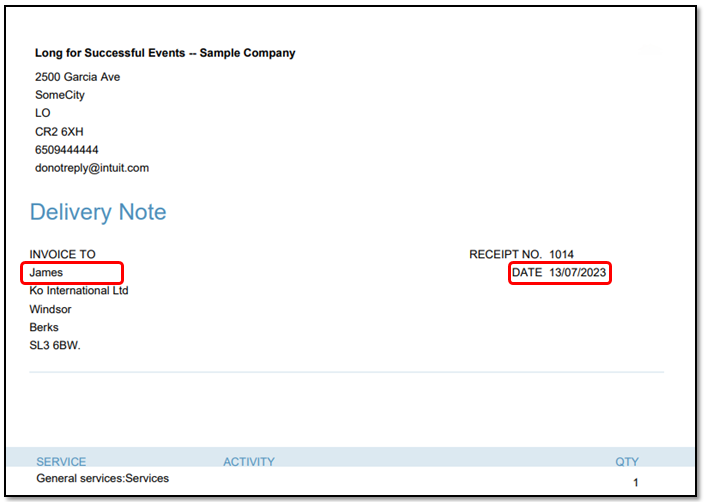Select the phone number 6509444444

pyautogui.click(x=67, y=150)
